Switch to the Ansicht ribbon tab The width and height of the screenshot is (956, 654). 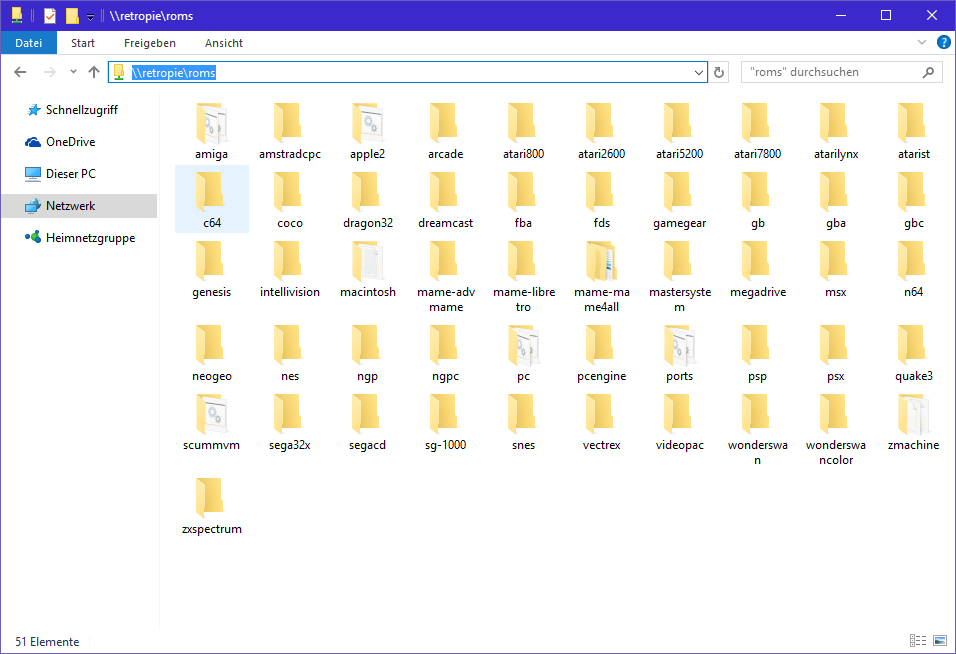pyautogui.click(x=224, y=43)
